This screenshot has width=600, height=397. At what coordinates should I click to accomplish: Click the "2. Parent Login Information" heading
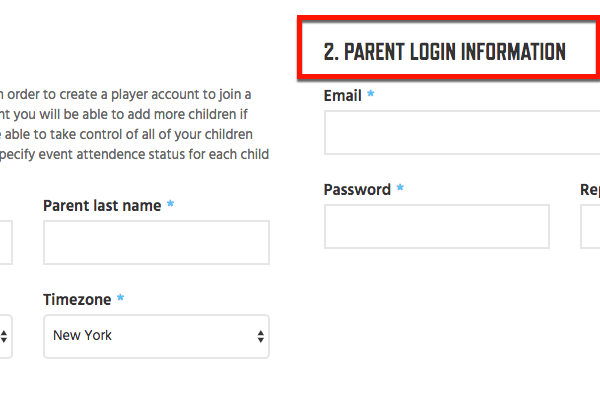(445, 52)
